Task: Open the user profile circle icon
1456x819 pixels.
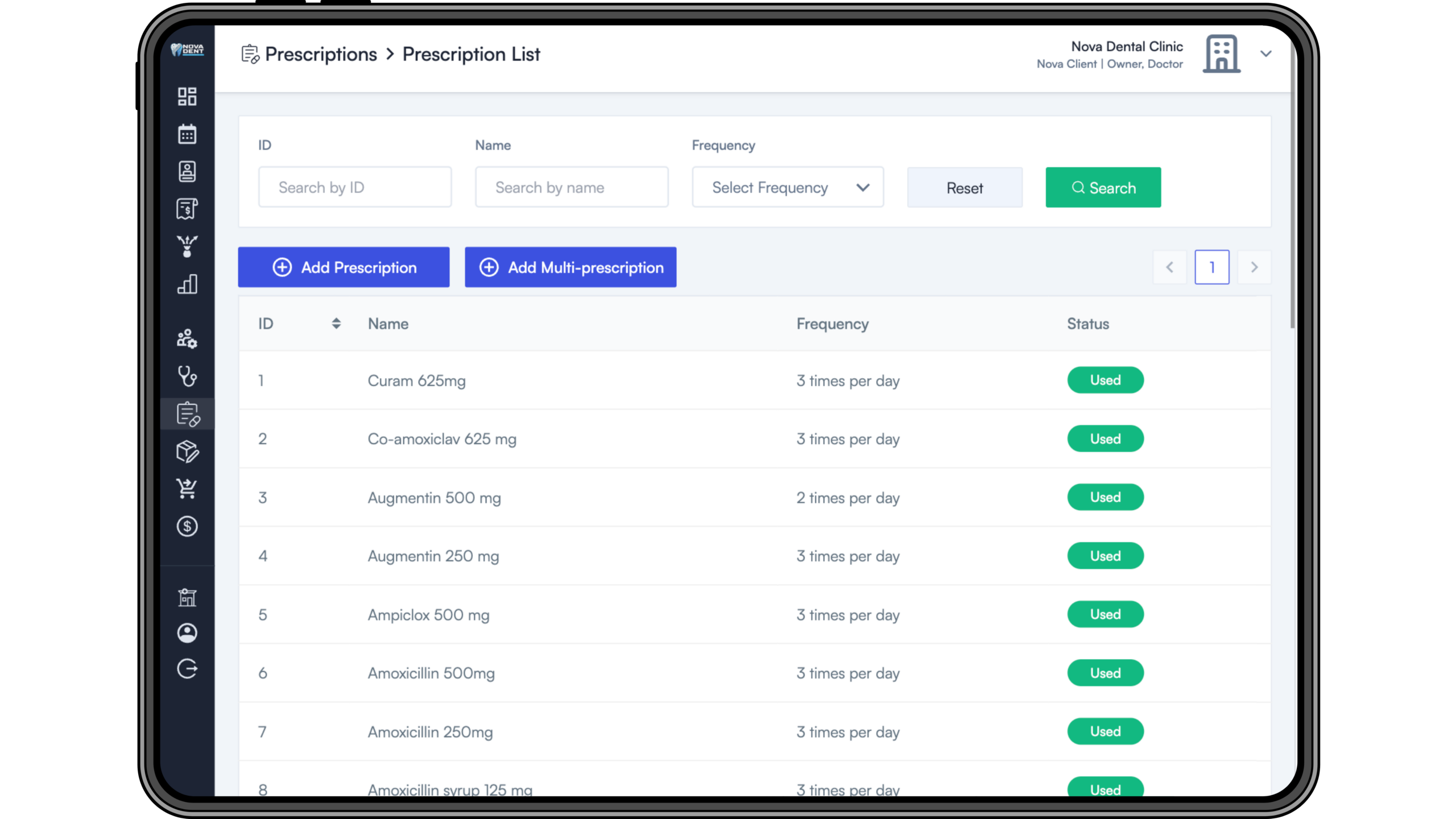Action: pyautogui.click(x=187, y=633)
